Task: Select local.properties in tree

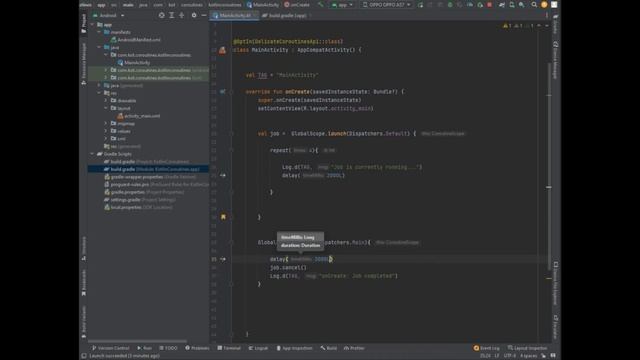Action: 138,207
